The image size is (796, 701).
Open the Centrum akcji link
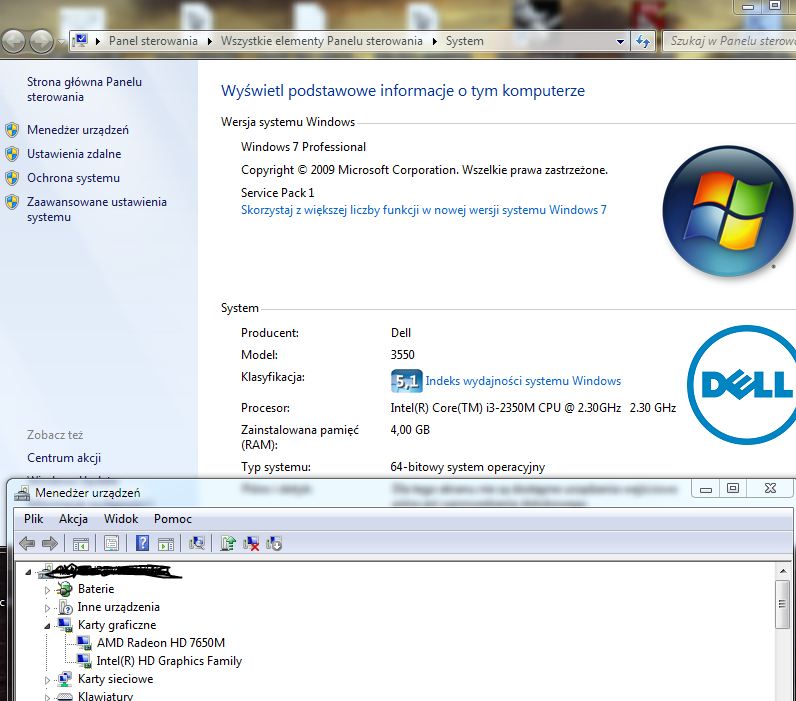(x=64, y=458)
